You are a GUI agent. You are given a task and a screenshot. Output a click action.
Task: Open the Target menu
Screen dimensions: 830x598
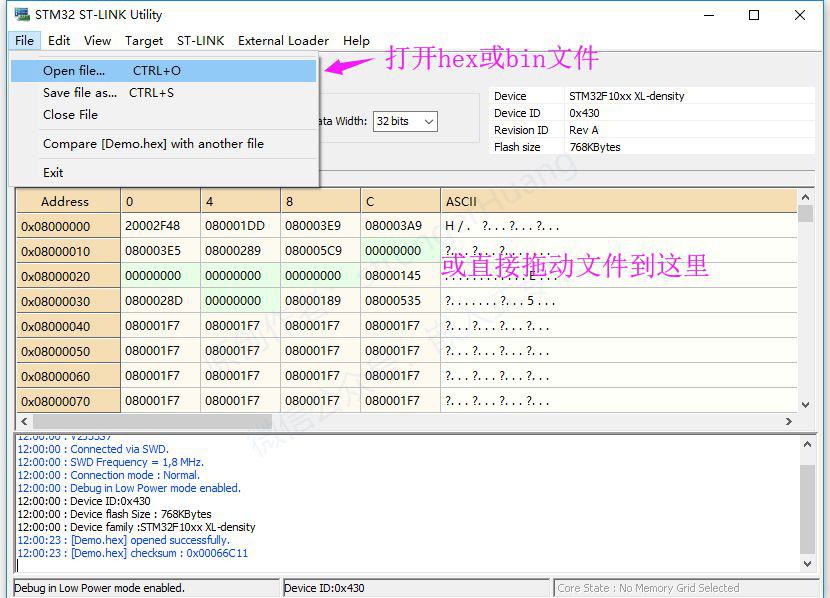[144, 41]
